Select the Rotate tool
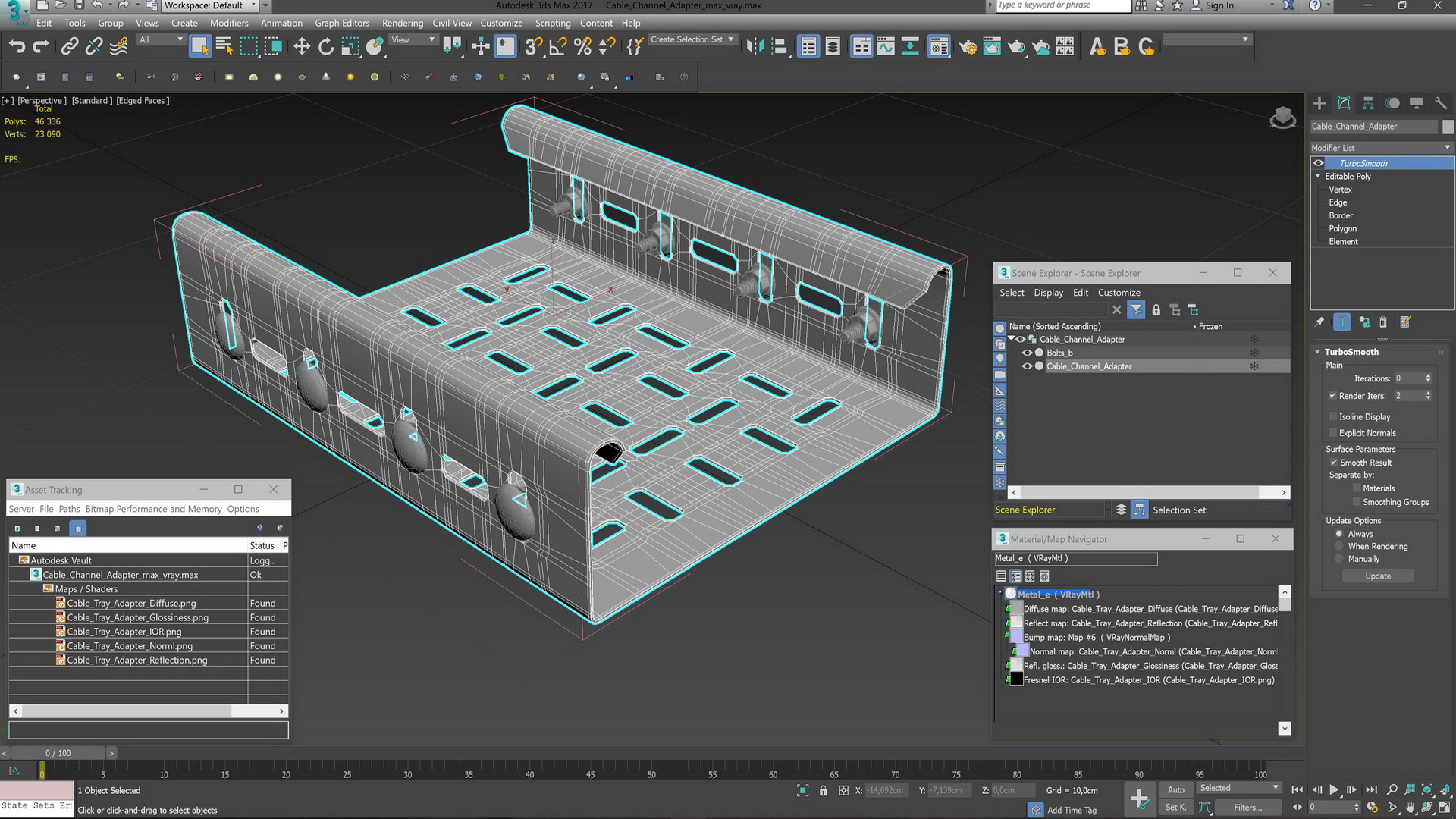Screen dimensions: 1456x819 pos(326,47)
